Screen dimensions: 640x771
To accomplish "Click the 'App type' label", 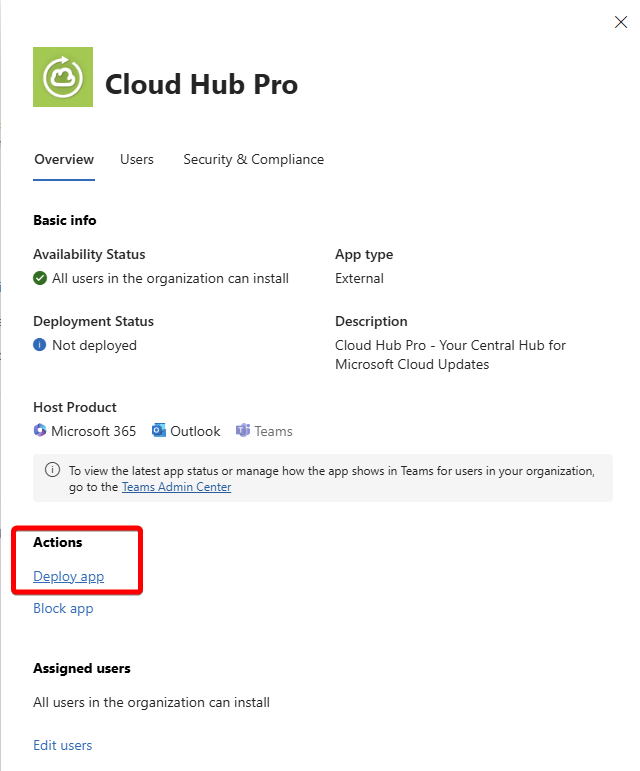I will click(364, 255).
